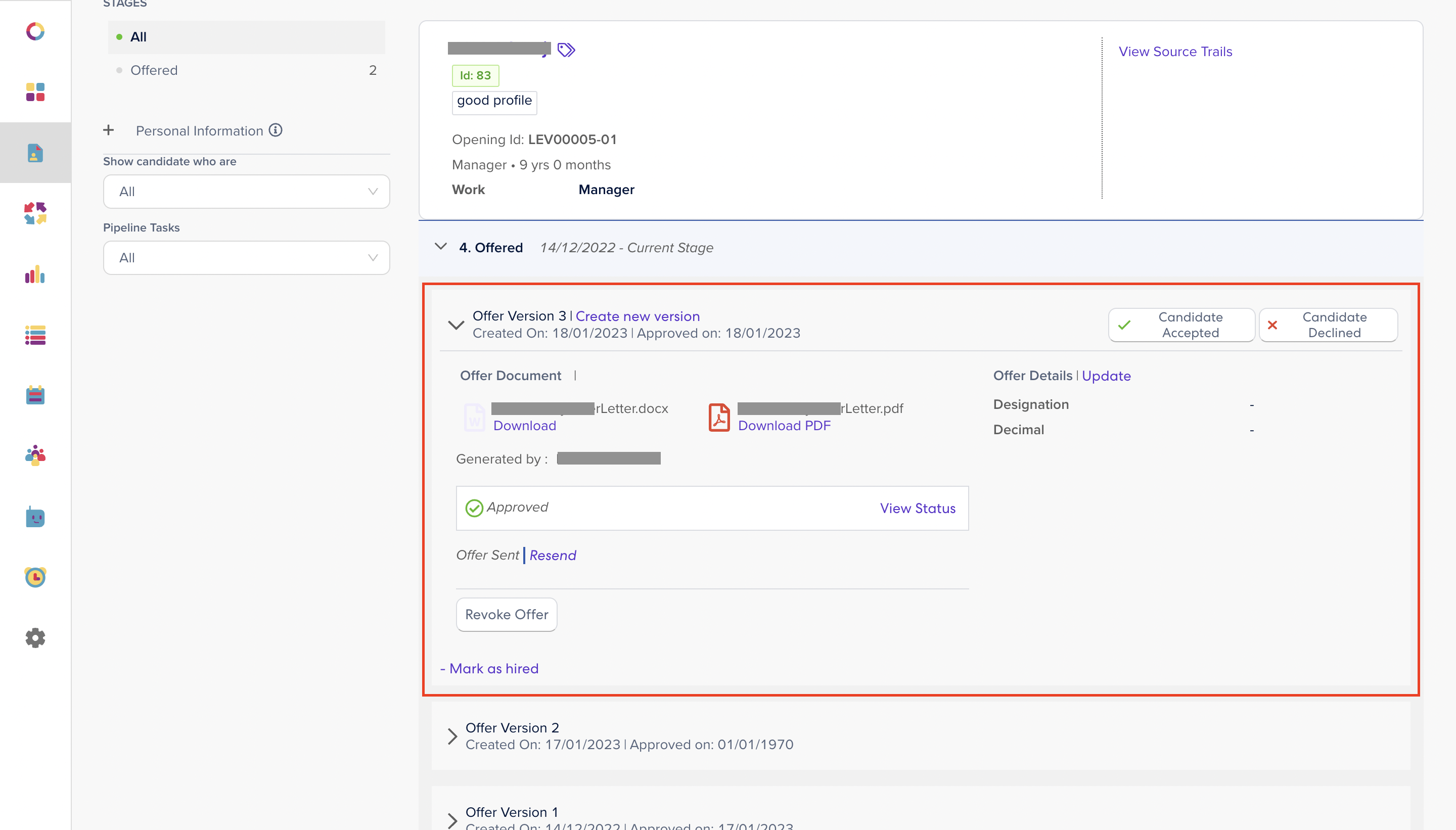Click the green Approved check icon

pyautogui.click(x=474, y=508)
